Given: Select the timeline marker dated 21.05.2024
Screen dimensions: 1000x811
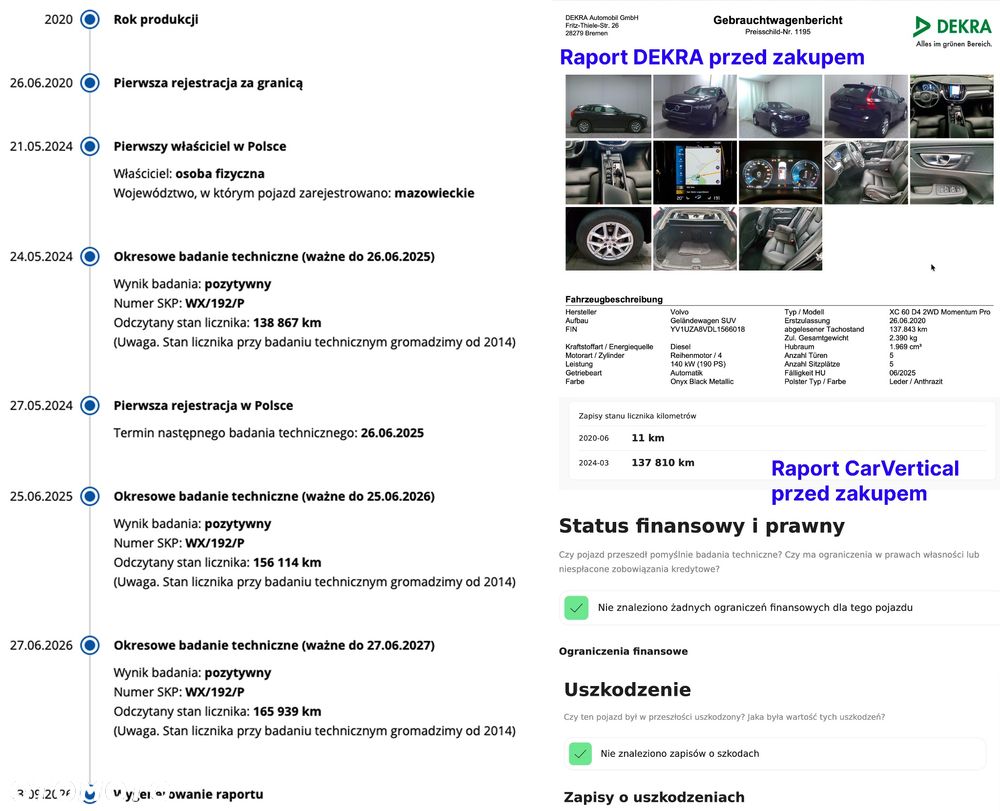Looking at the screenshot, I should [90, 146].
